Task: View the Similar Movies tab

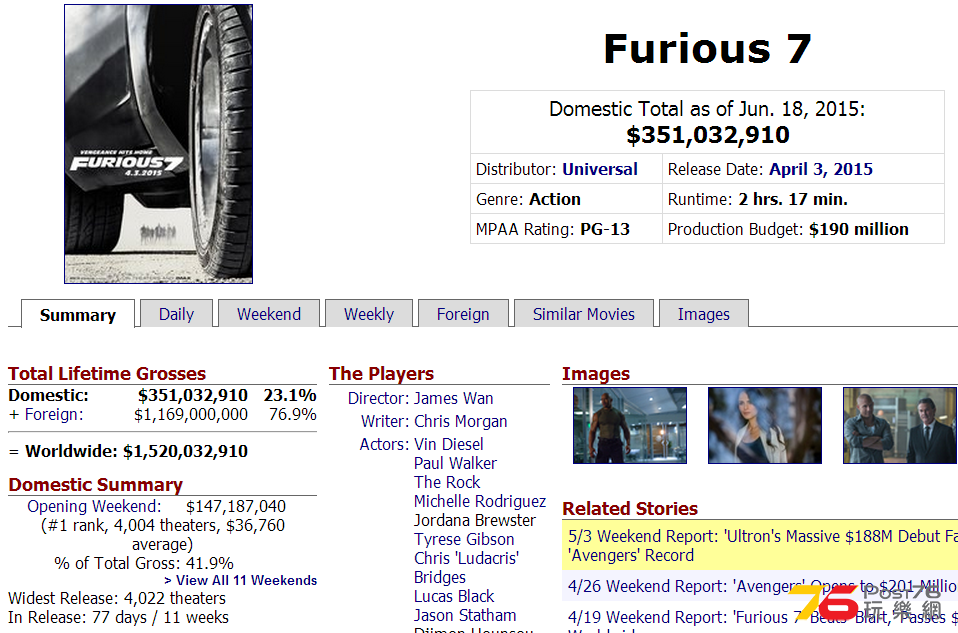Action: [583, 314]
